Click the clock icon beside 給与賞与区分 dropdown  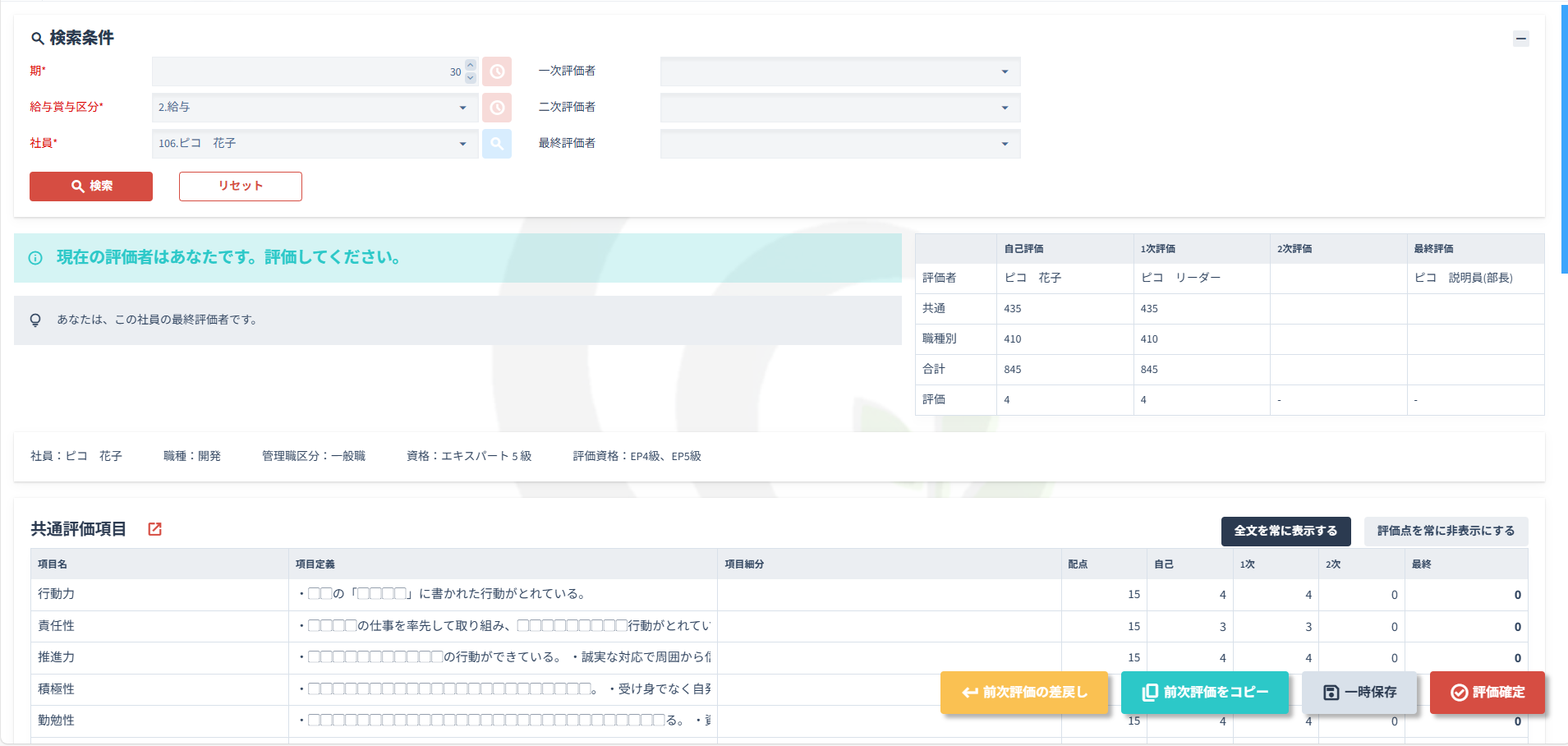497,108
